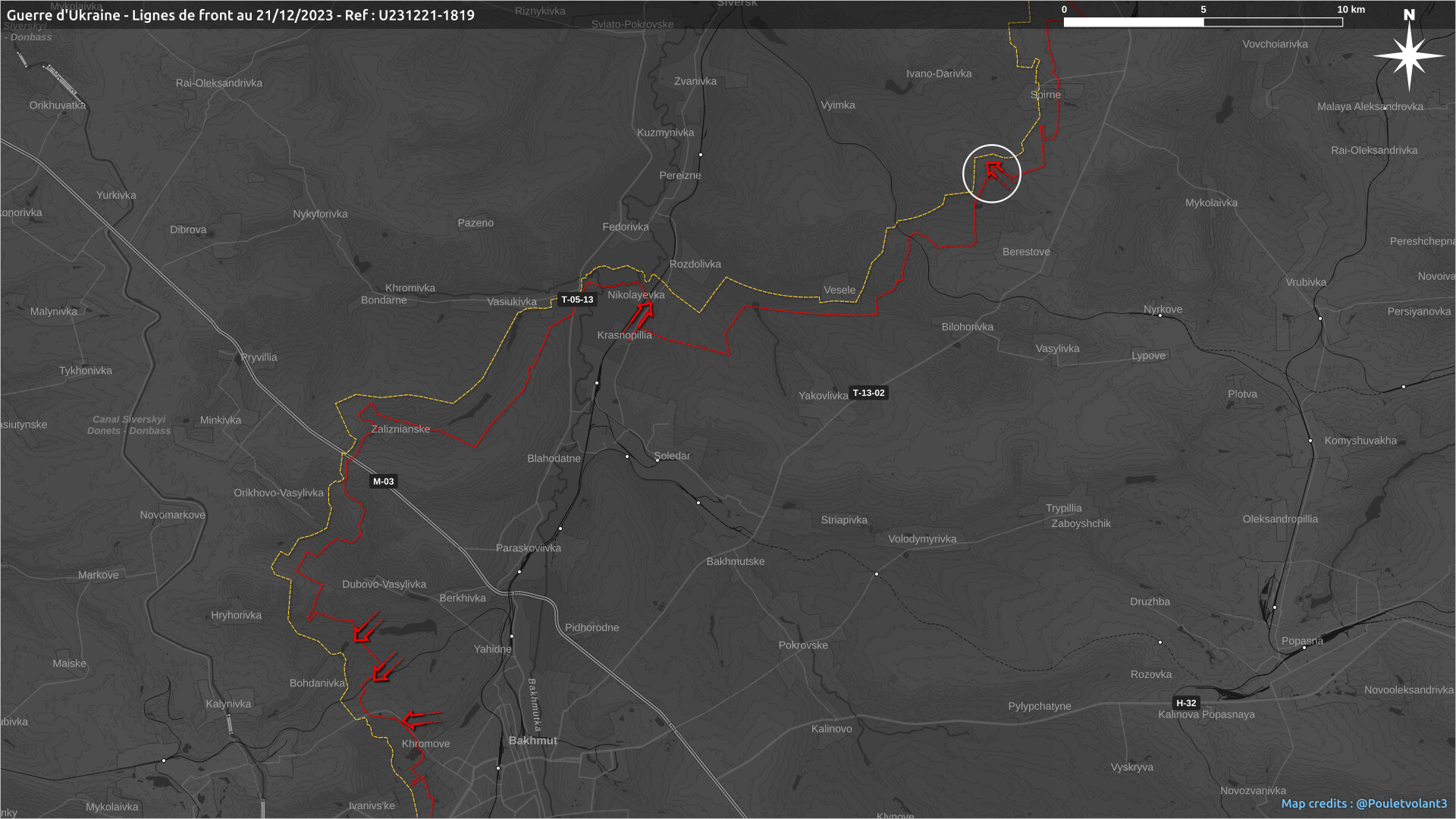
Task: Click the Pokrovske label
Action: [x=803, y=645]
